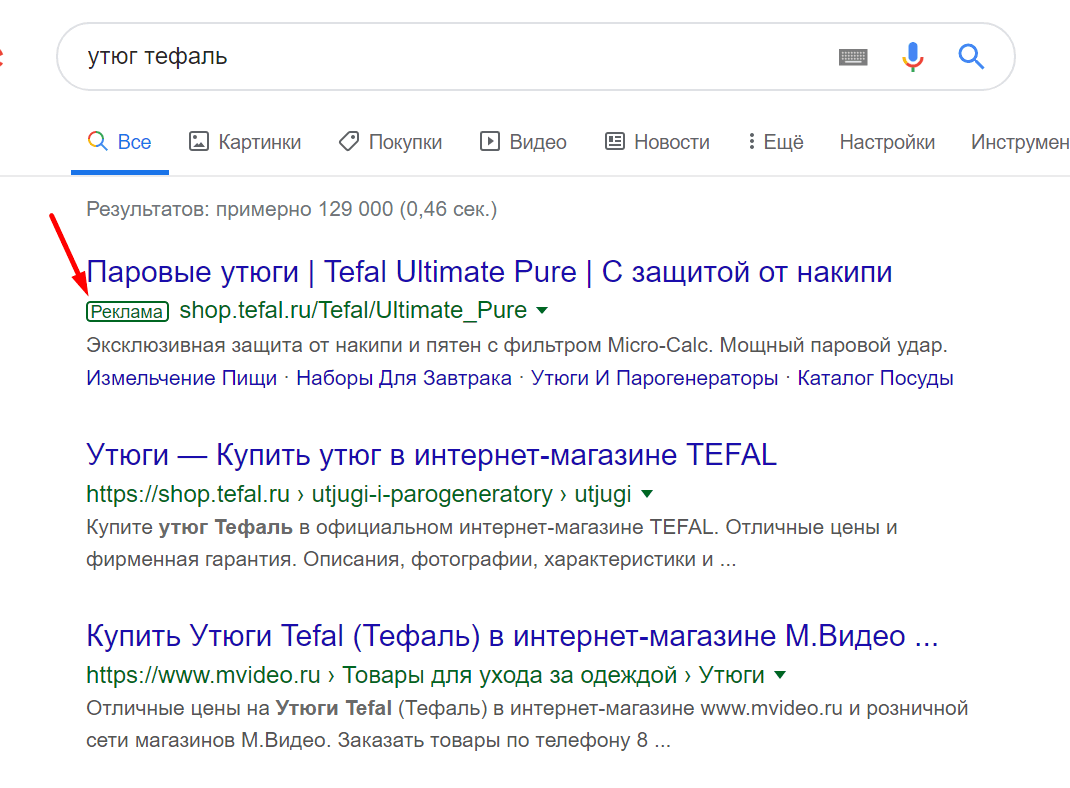
Task: Open the "Покупки" shopping tab
Action: pyautogui.click(x=390, y=142)
